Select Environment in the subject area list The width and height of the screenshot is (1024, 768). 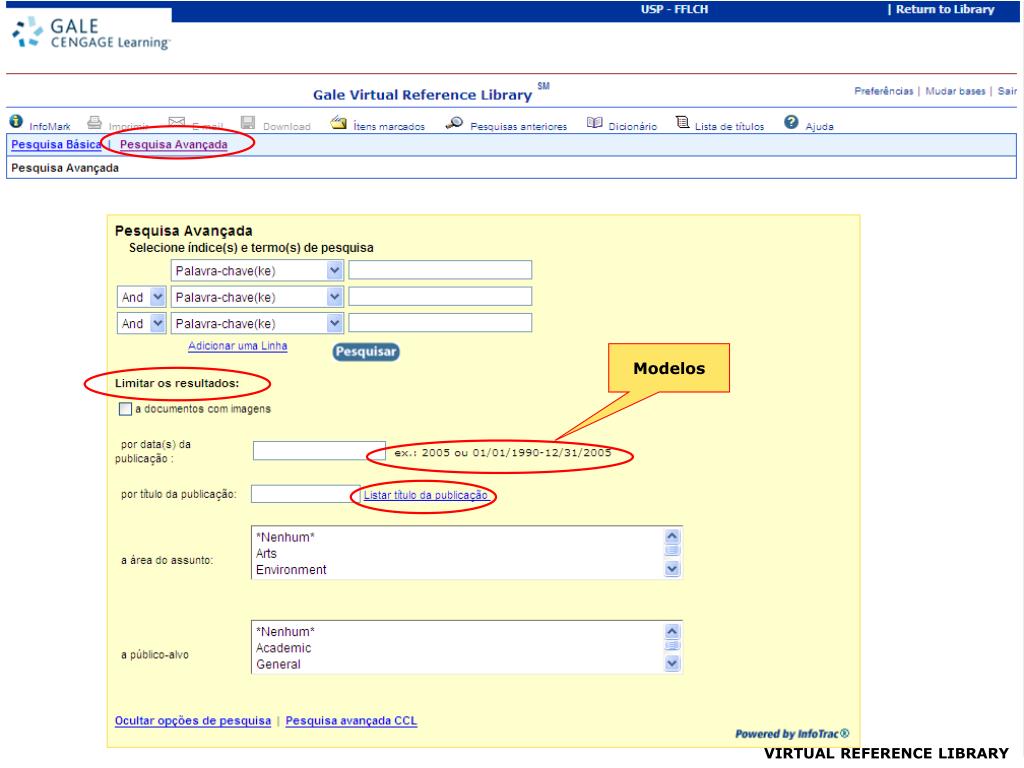291,570
